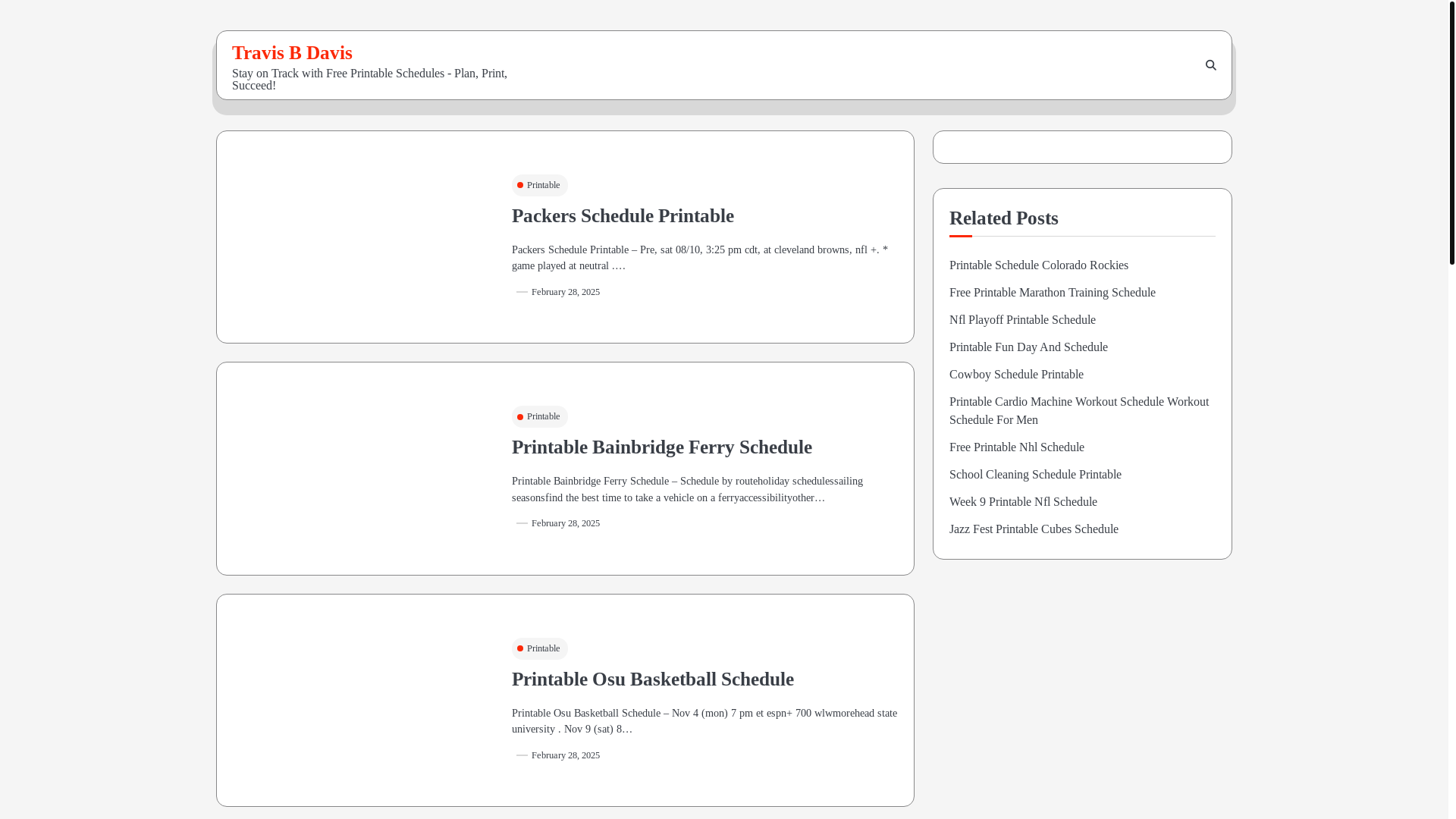Open School Cleaning Schedule Printable link
Image resolution: width=1456 pixels, height=819 pixels.
pyautogui.click(x=1035, y=475)
